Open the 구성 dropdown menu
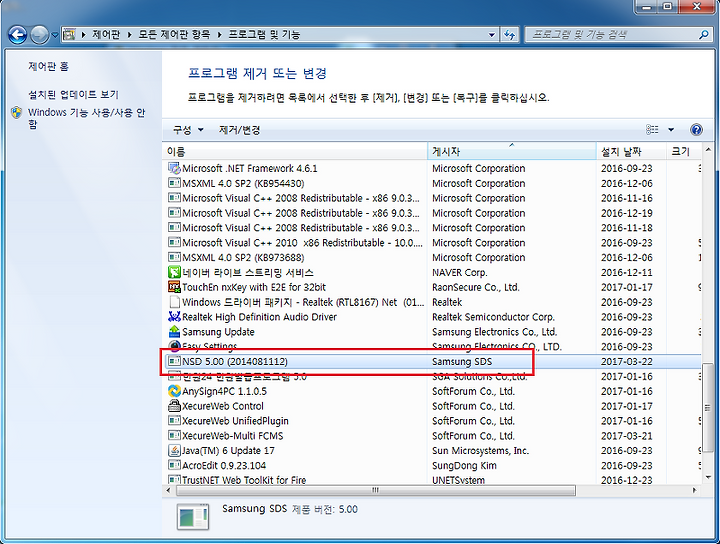Screen dimensions: 720x544 point(188,130)
